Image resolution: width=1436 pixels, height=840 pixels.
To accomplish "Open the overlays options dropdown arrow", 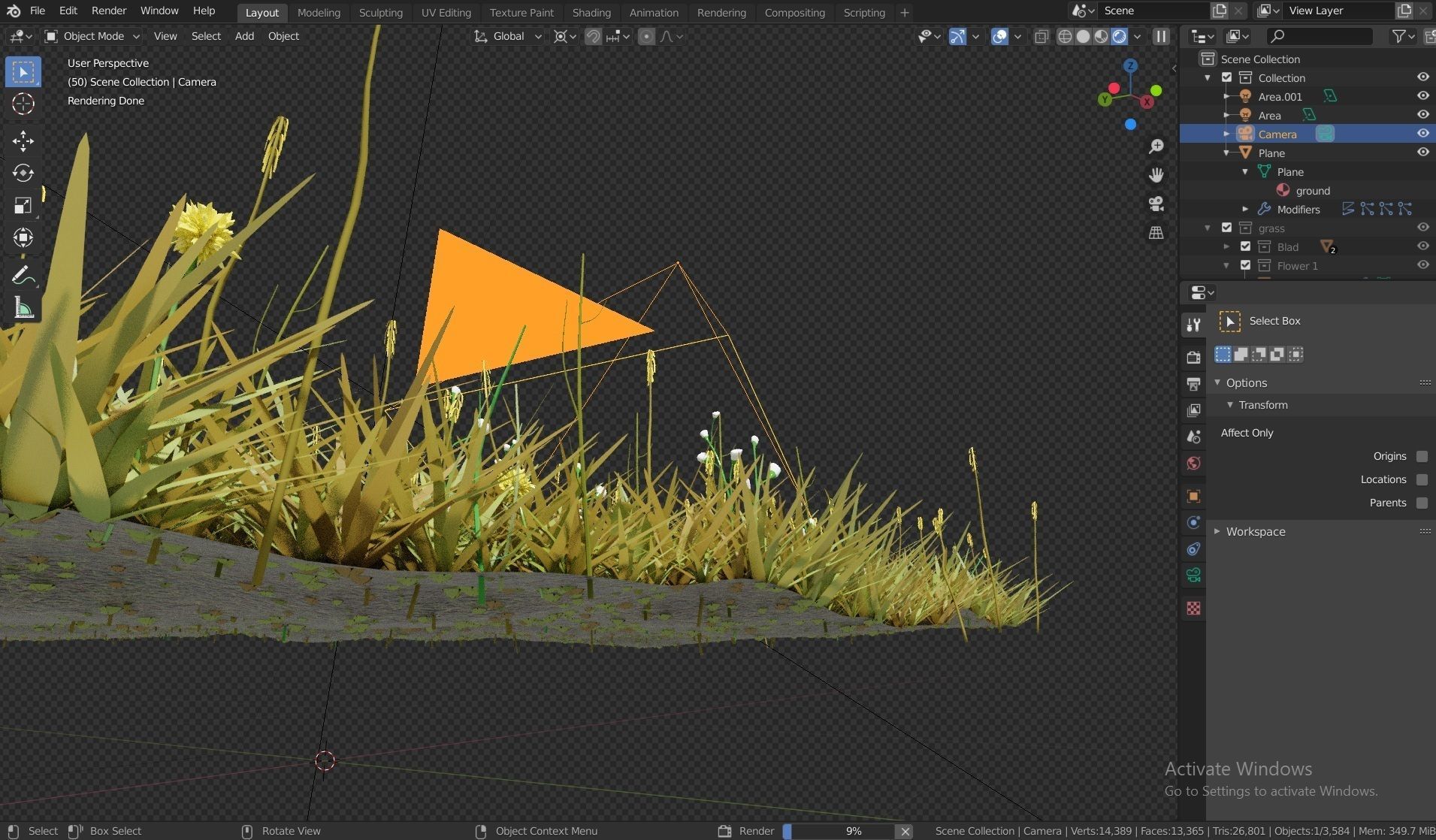I will pyautogui.click(x=1017, y=36).
